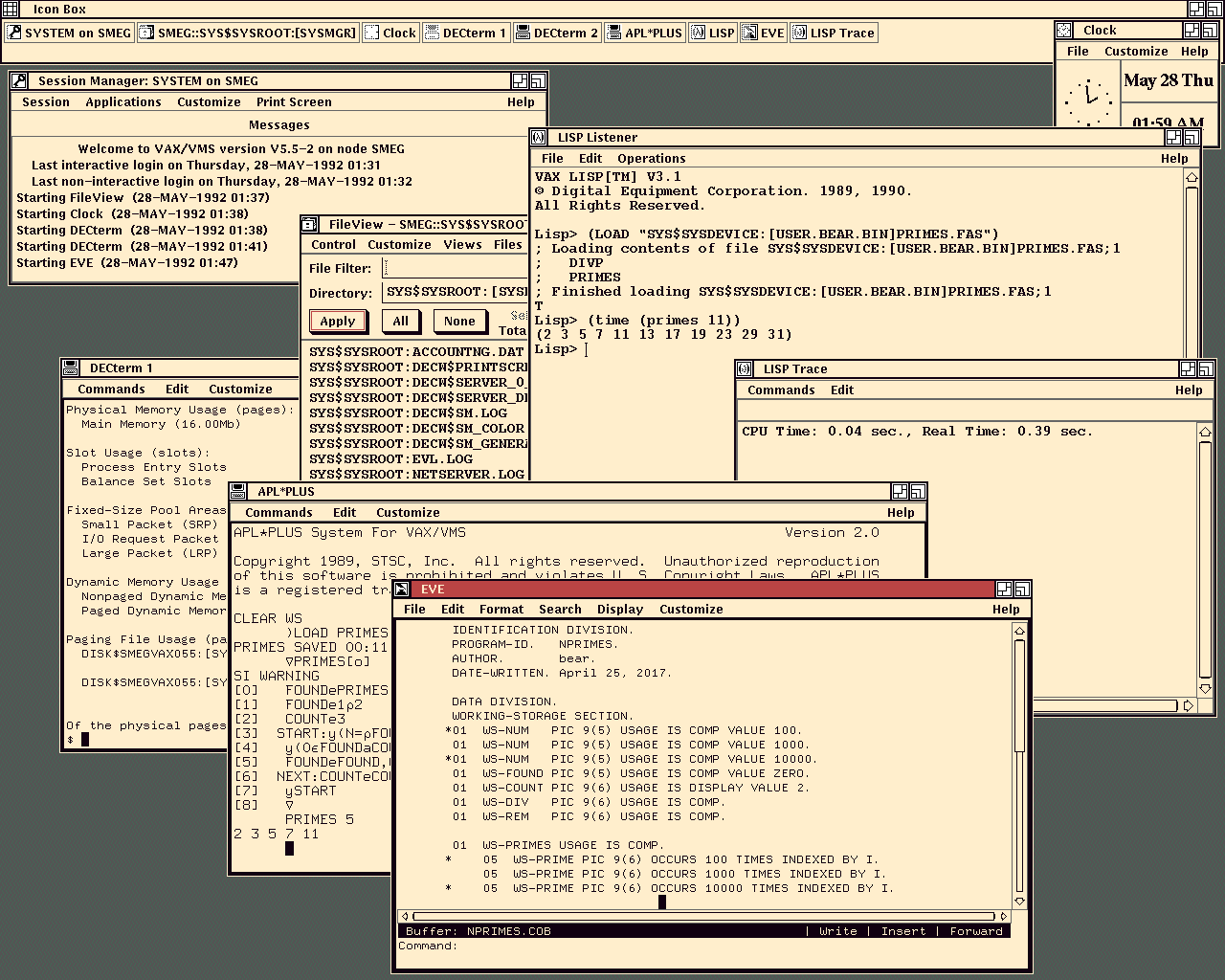Screen dimensions: 1225x980
Task: Open Customize menu in APL*PLUS window
Action: (x=408, y=513)
